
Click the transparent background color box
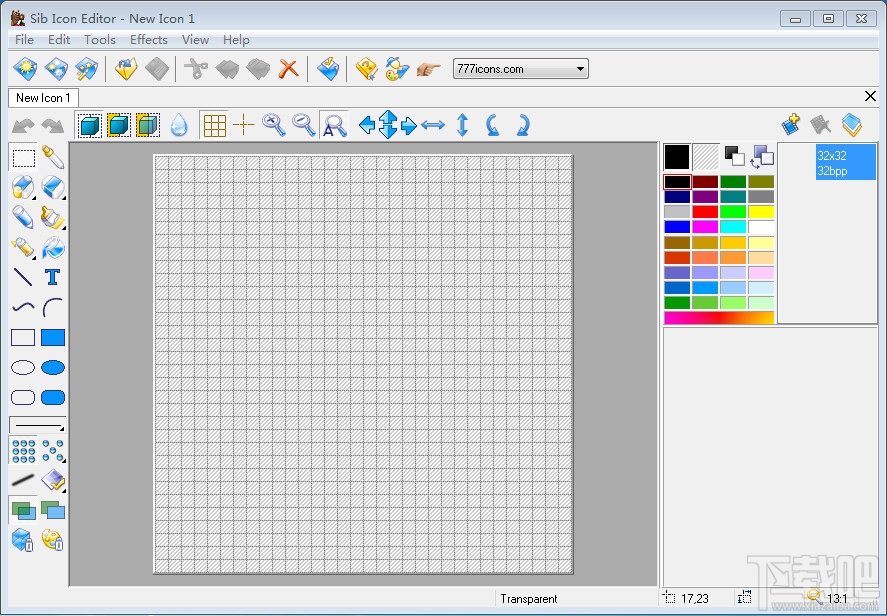pyautogui.click(x=705, y=157)
